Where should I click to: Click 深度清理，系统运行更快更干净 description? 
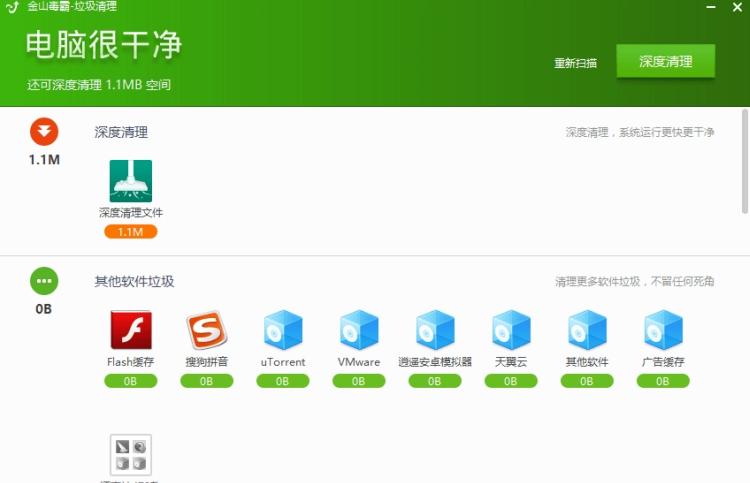(640, 132)
